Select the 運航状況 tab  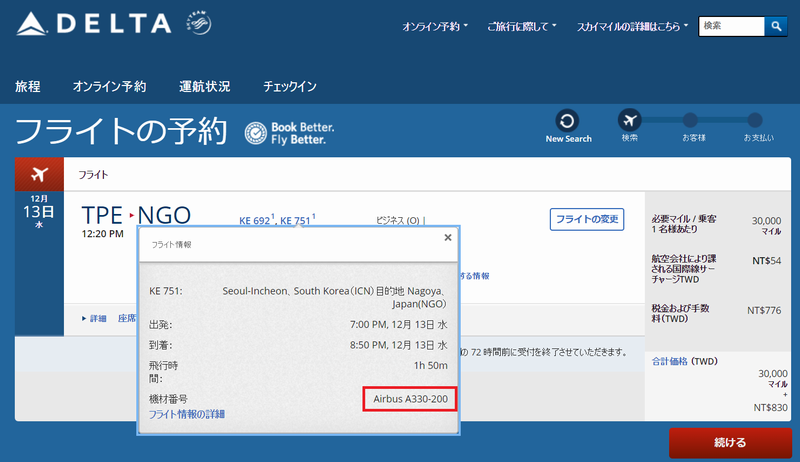click(x=205, y=87)
